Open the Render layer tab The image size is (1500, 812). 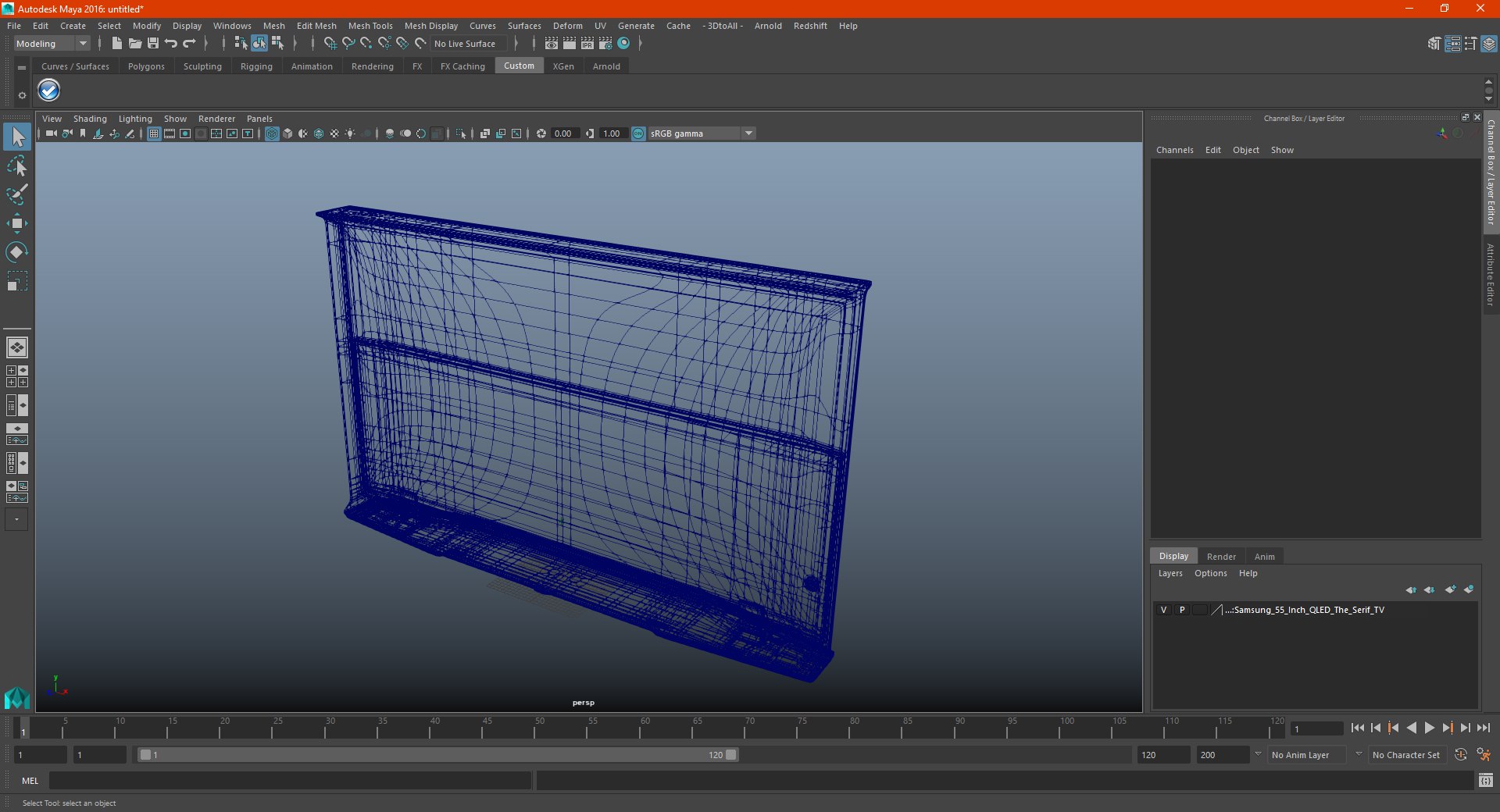tap(1221, 557)
